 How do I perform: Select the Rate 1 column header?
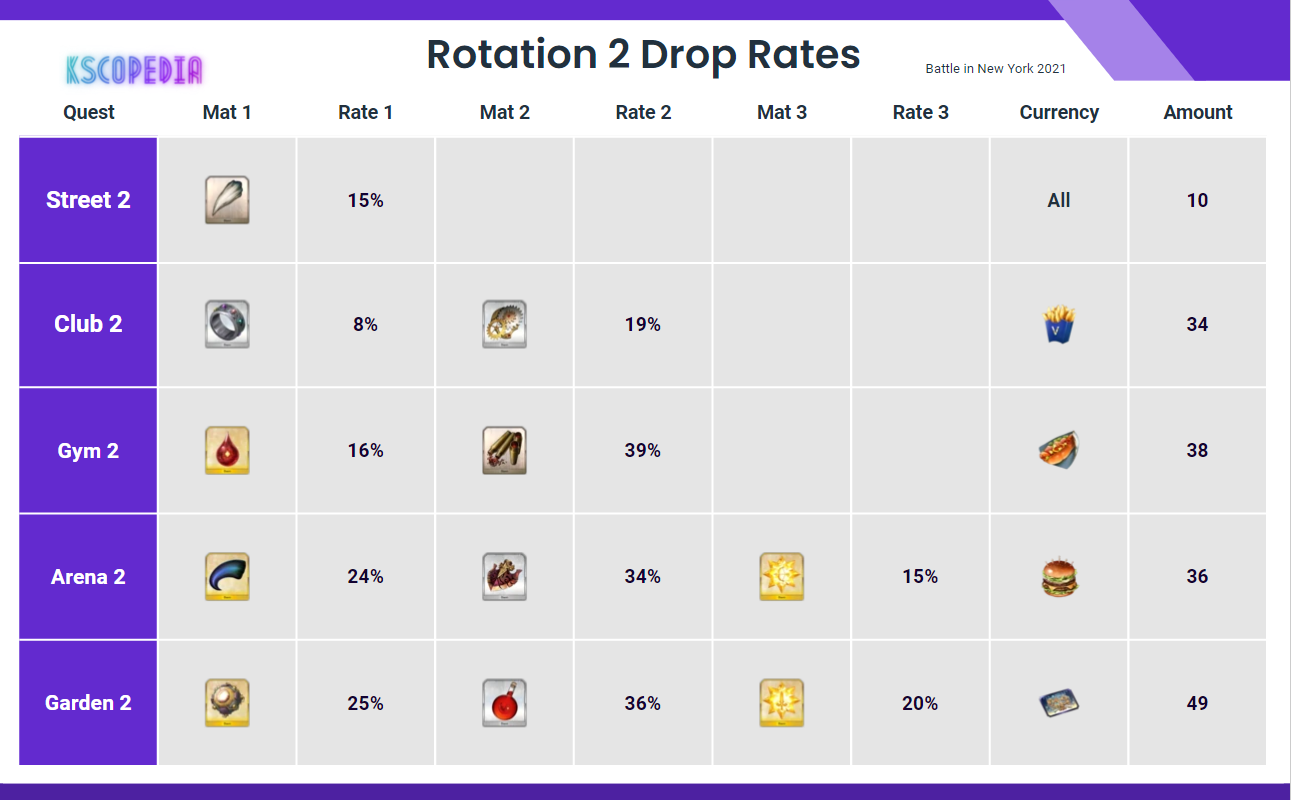[x=365, y=112]
